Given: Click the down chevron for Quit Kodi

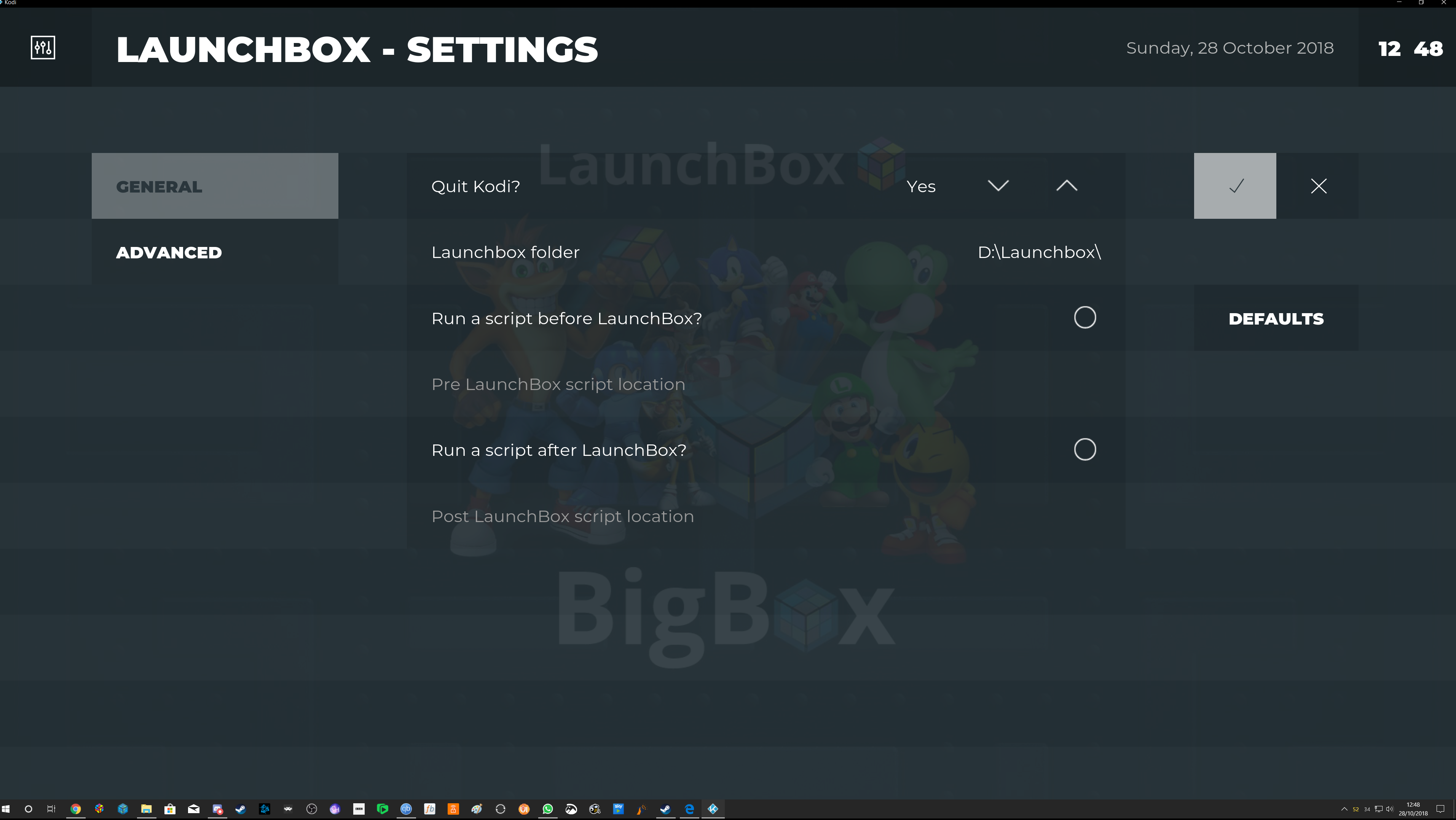Looking at the screenshot, I should 998,186.
